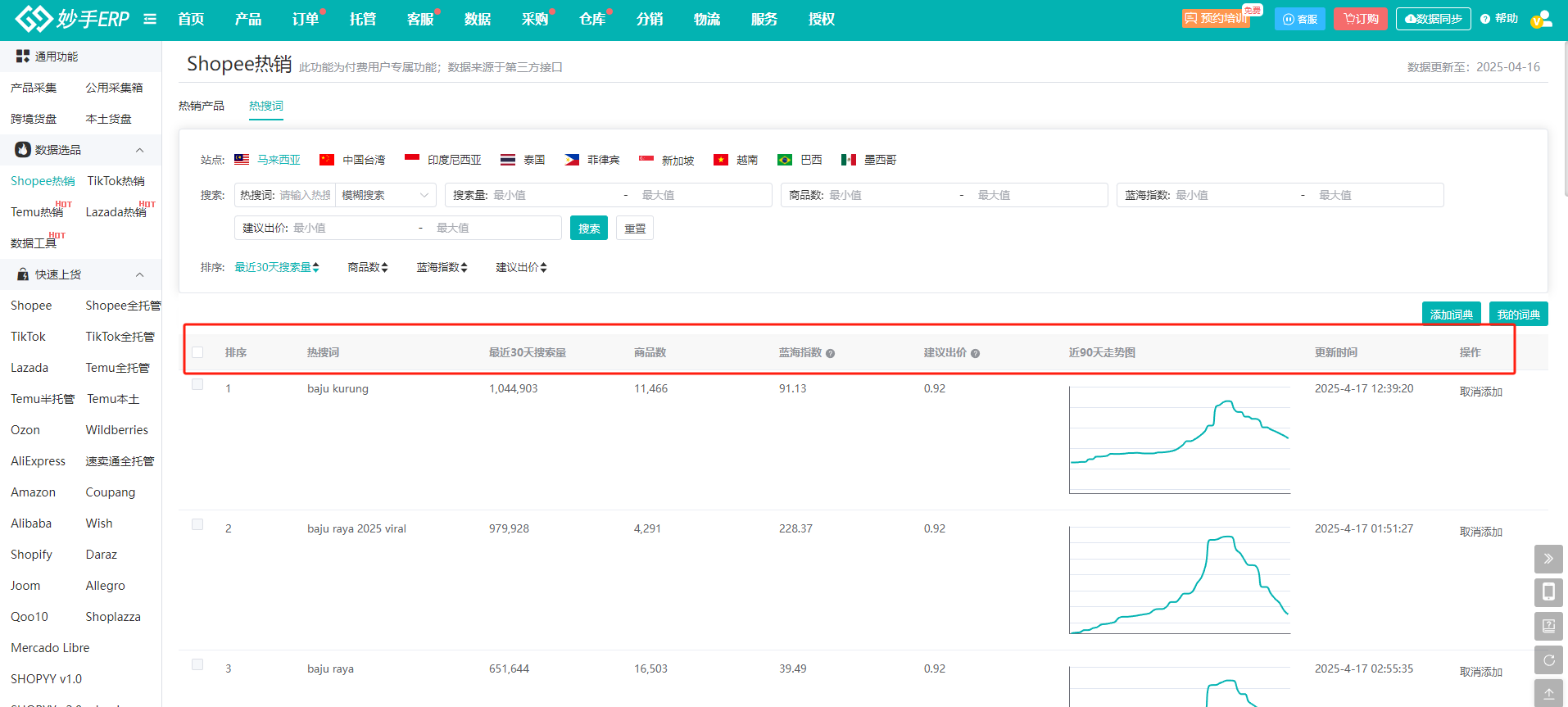This screenshot has width=1568, height=707.
Task: Sort by 最近30天搜索量
Action: [x=277, y=267]
